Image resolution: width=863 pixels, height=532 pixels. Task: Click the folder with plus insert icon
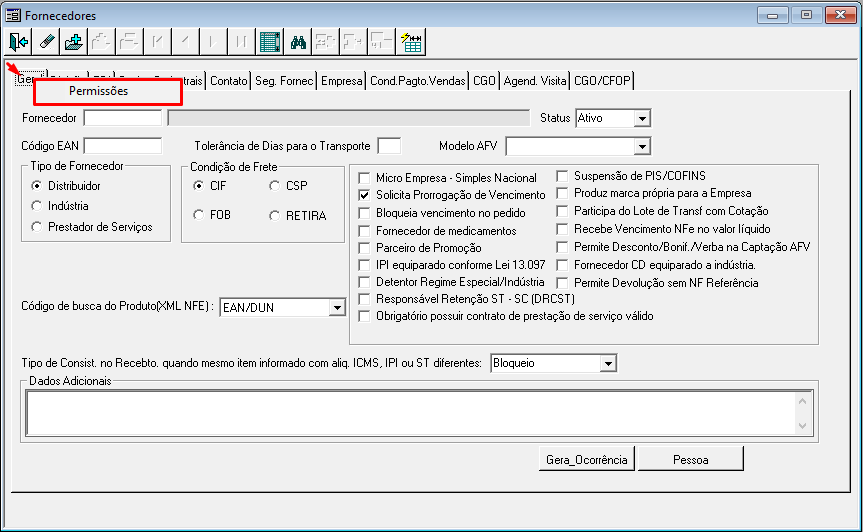click(x=74, y=42)
